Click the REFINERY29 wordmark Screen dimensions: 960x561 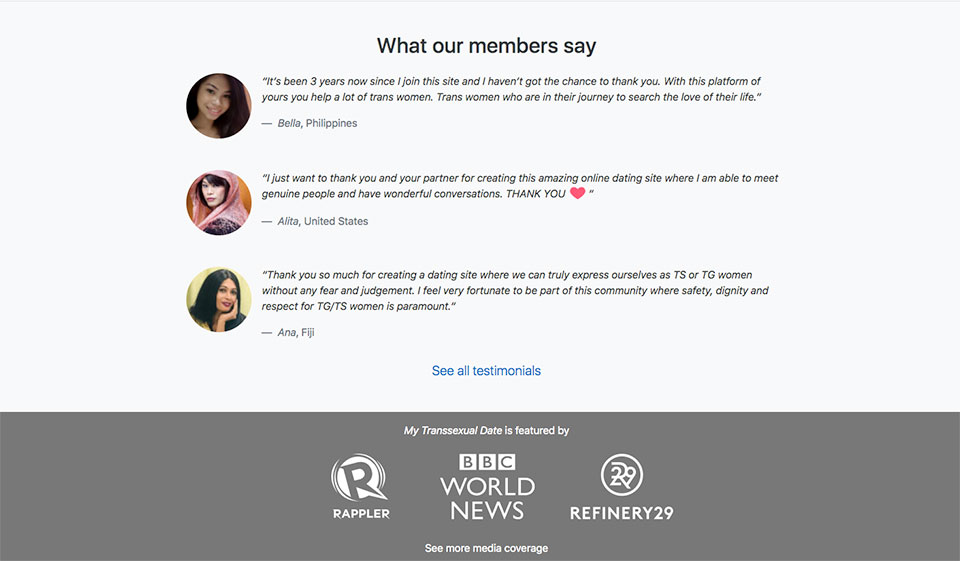coord(621,513)
